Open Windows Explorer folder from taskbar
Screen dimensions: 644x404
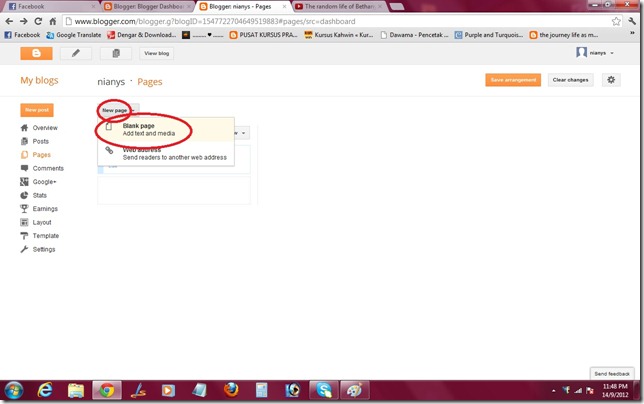point(76,390)
